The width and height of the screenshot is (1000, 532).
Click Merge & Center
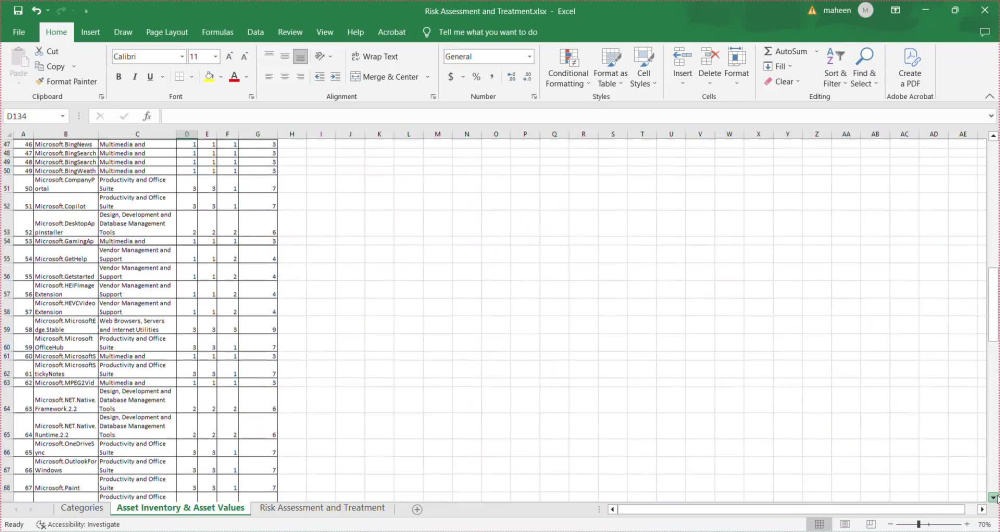pyautogui.click(x=385, y=77)
